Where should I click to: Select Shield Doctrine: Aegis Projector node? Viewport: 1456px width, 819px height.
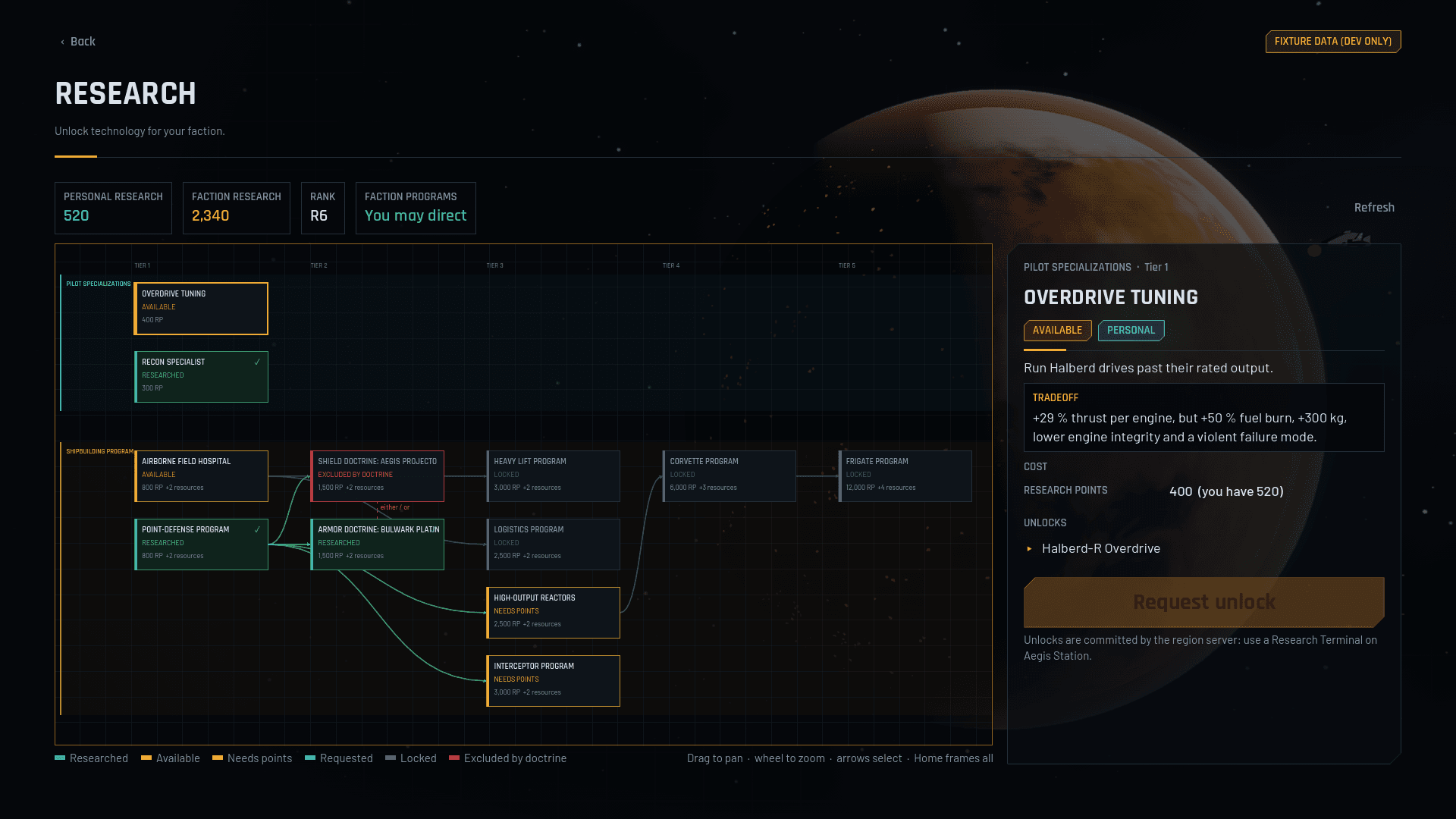(x=377, y=476)
